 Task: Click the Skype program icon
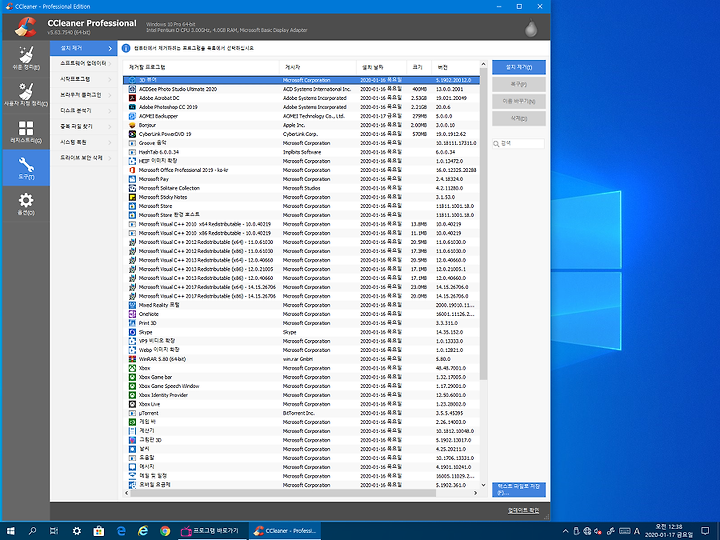click(132, 332)
